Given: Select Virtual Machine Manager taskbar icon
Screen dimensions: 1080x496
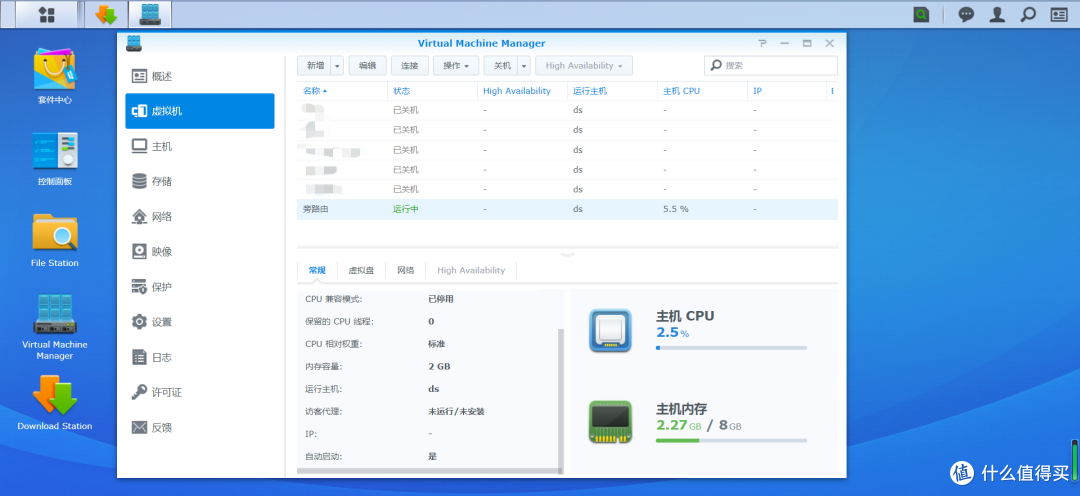Looking at the screenshot, I should coord(150,14).
